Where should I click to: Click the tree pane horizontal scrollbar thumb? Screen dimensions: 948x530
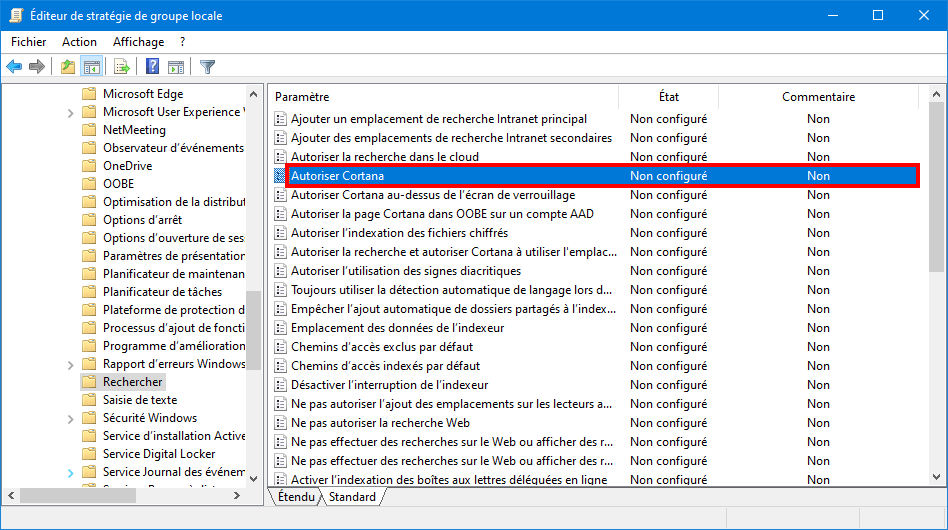pos(77,496)
